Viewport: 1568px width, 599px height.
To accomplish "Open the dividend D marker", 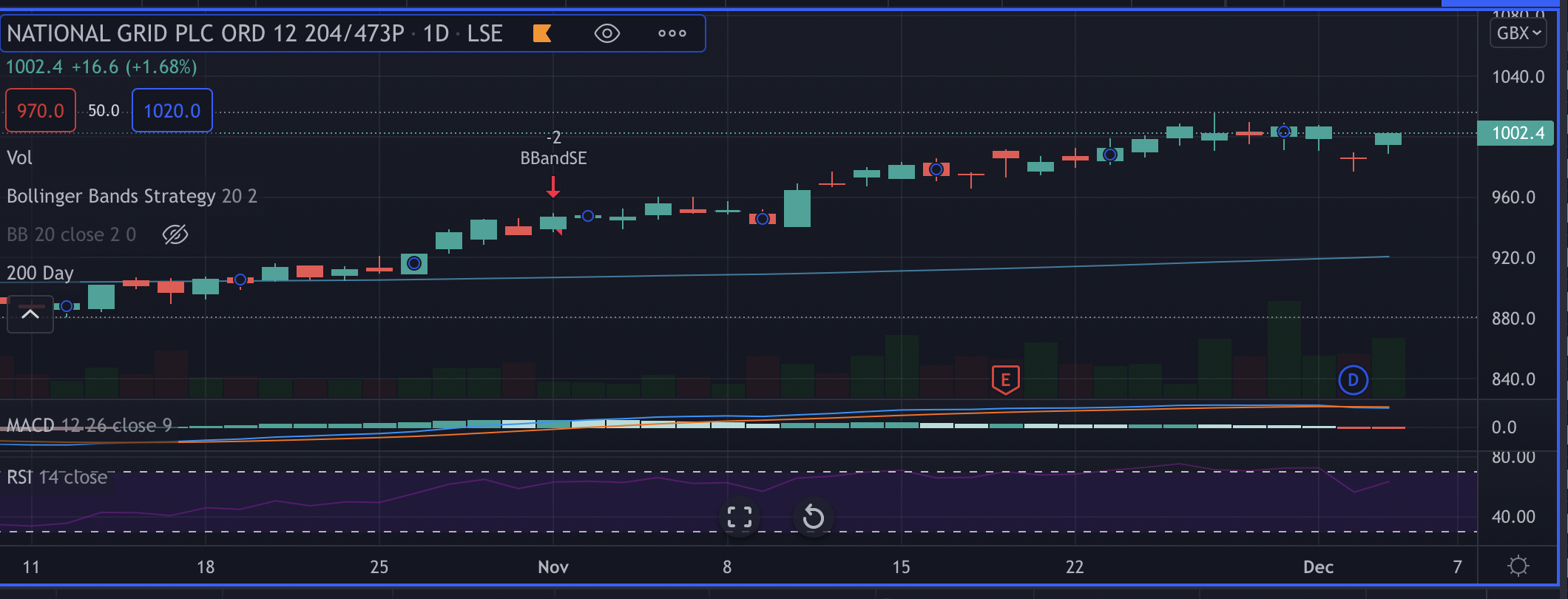I will click(x=1353, y=380).
